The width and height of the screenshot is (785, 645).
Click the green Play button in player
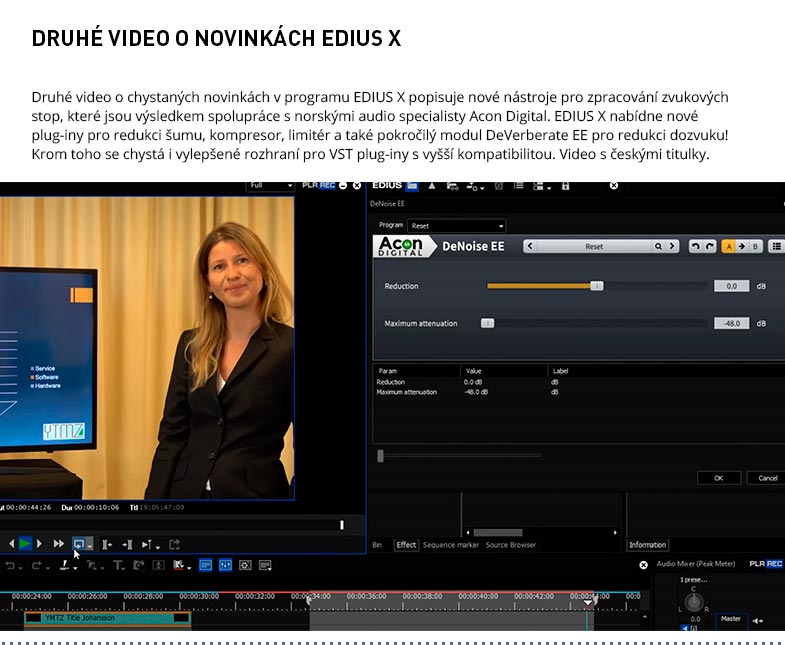pyautogui.click(x=25, y=544)
